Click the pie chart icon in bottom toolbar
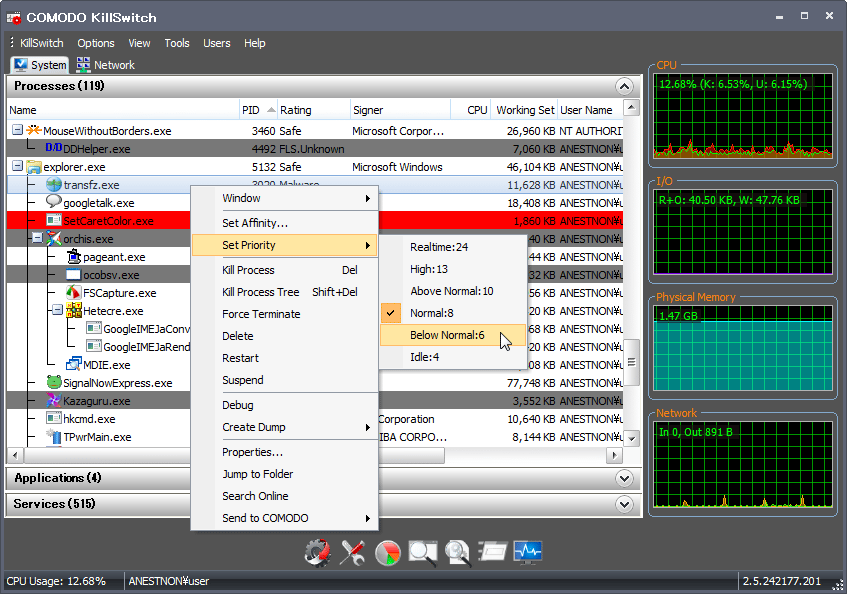The image size is (847, 594). 387,552
